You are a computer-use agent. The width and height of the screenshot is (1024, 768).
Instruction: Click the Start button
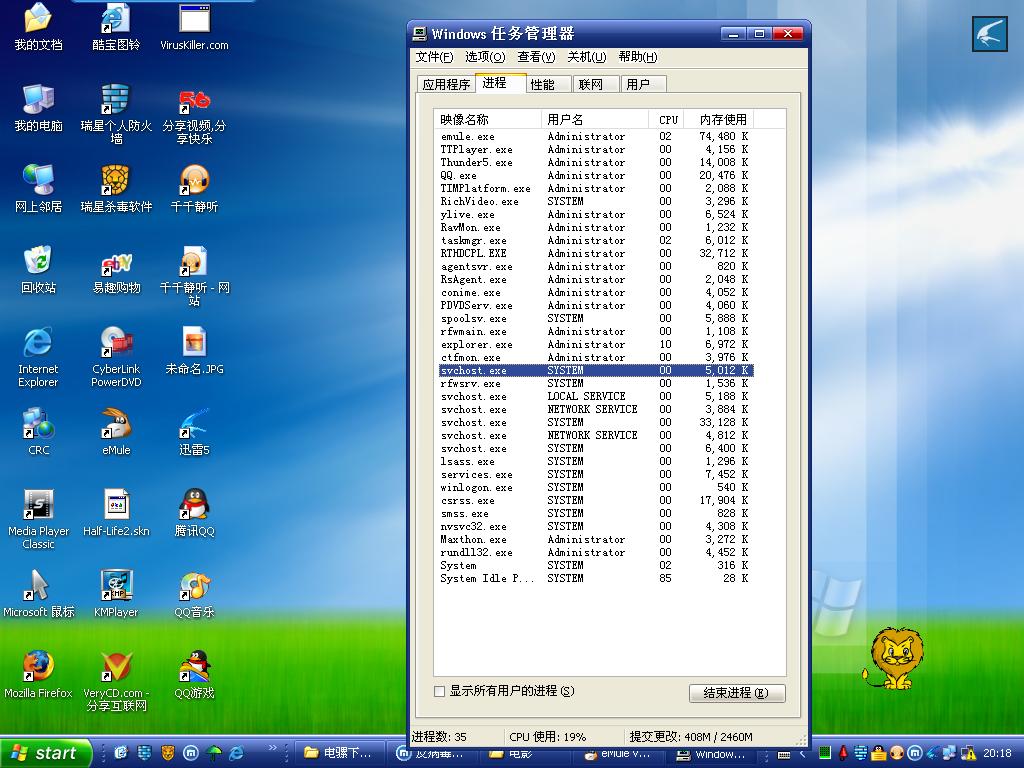(x=46, y=753)
